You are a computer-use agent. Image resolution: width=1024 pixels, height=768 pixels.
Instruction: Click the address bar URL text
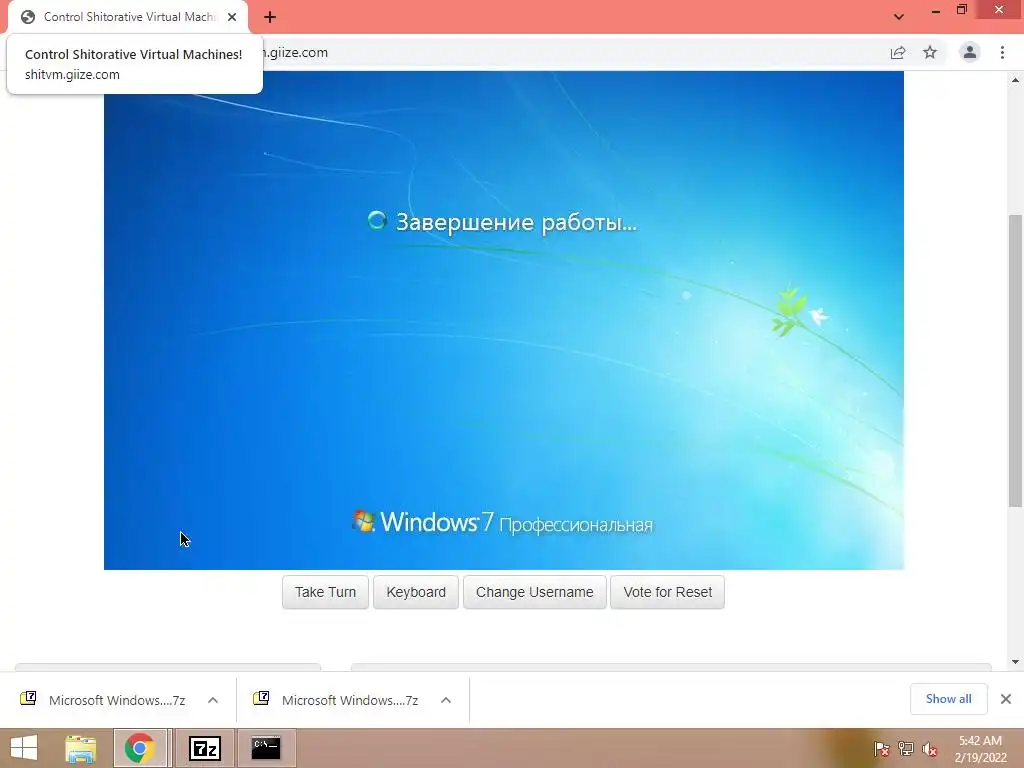tap(296, 52)
